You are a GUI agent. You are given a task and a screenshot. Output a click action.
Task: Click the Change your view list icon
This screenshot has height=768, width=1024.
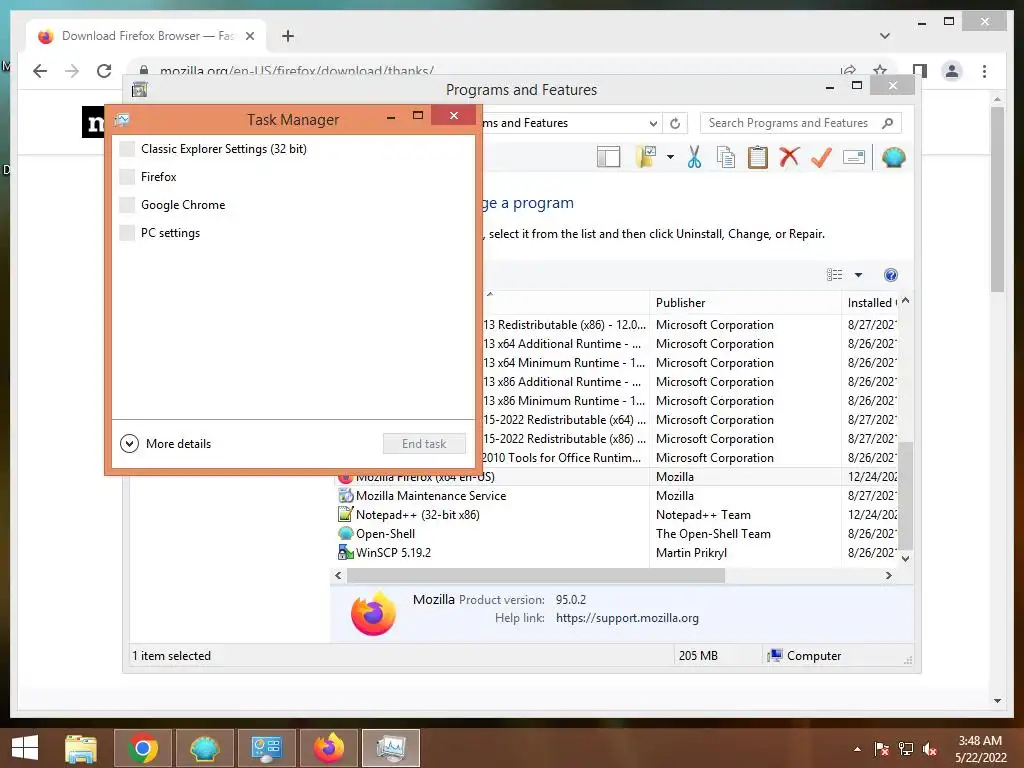(x=835, y=275)
